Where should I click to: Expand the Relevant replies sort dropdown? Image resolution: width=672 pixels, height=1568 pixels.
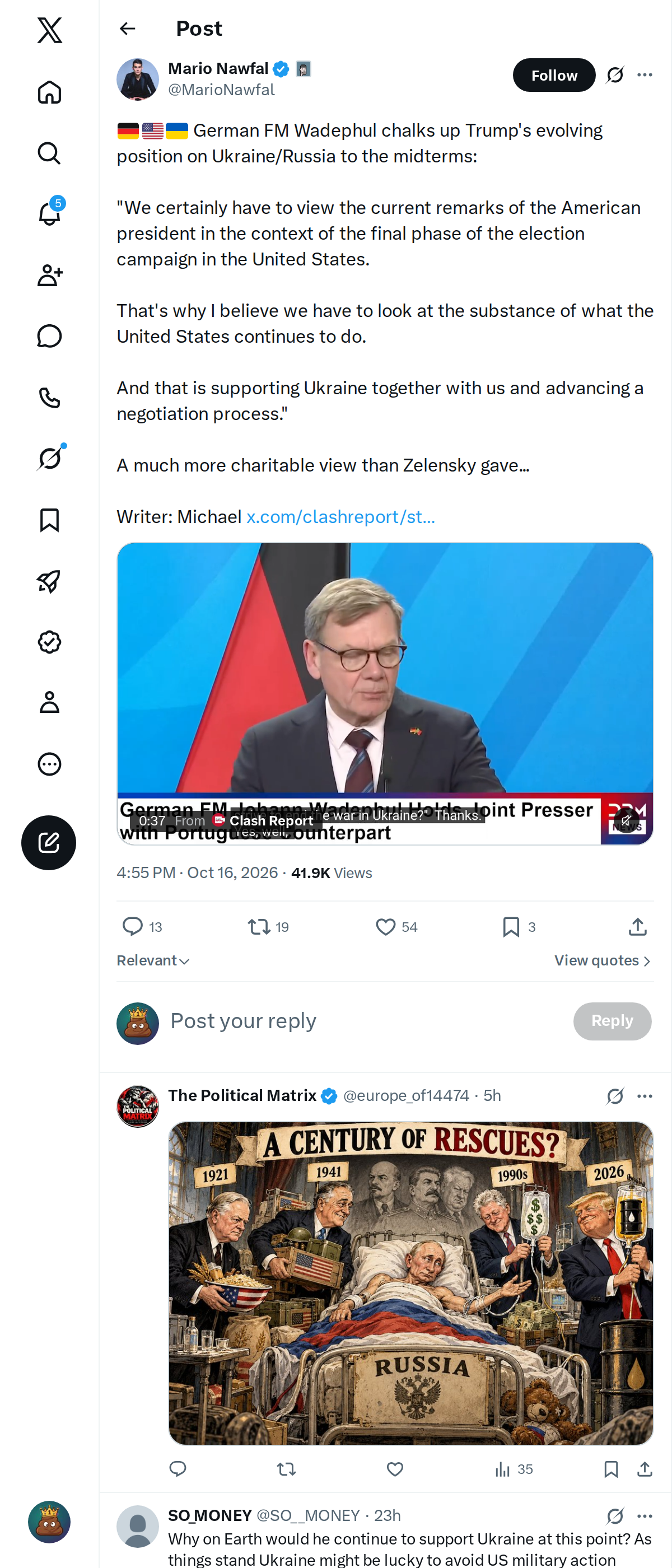click(153, 960)
